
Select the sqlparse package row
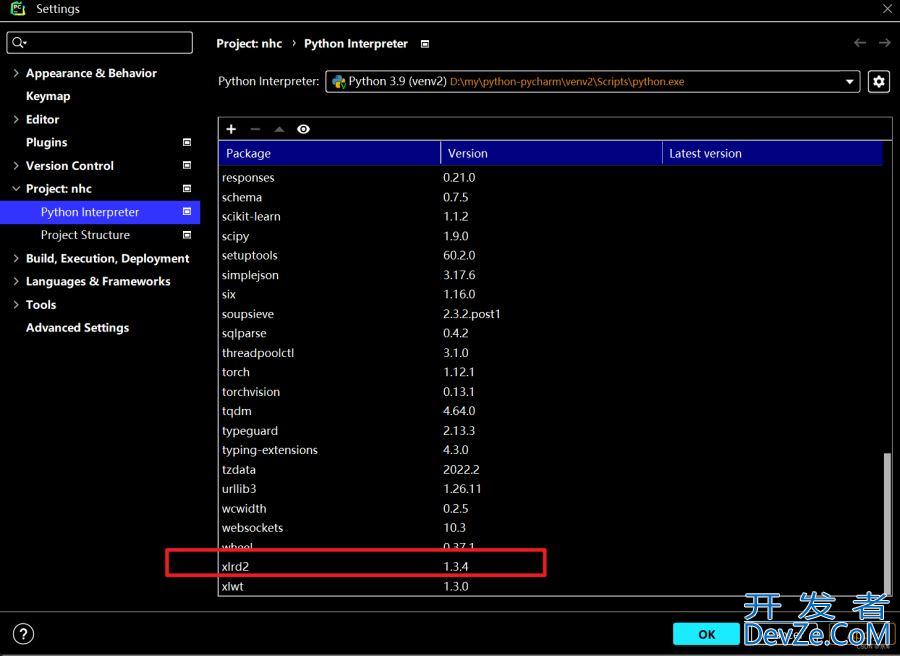tap(551, 333)
